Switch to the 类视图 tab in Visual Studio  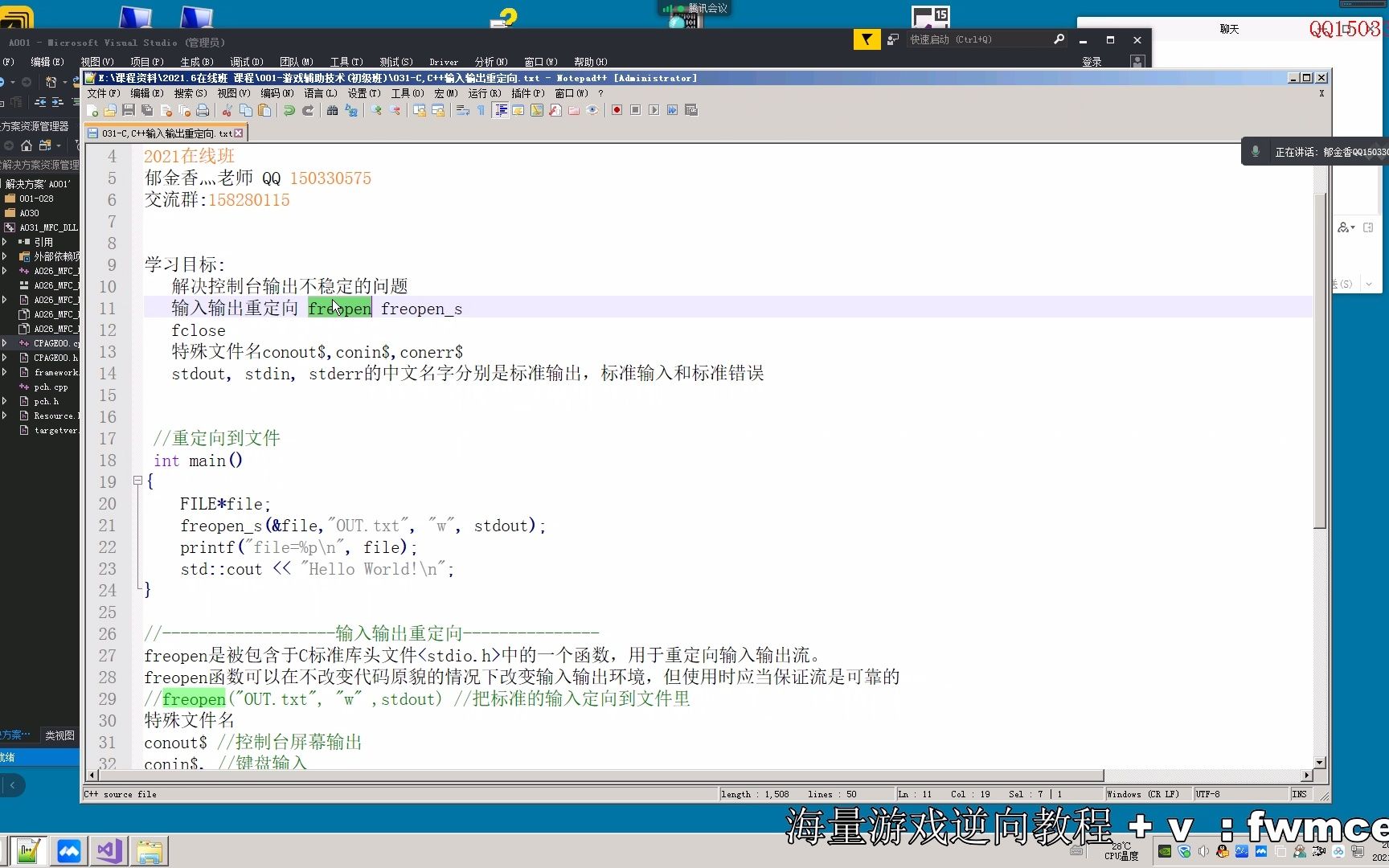[59, 735]
